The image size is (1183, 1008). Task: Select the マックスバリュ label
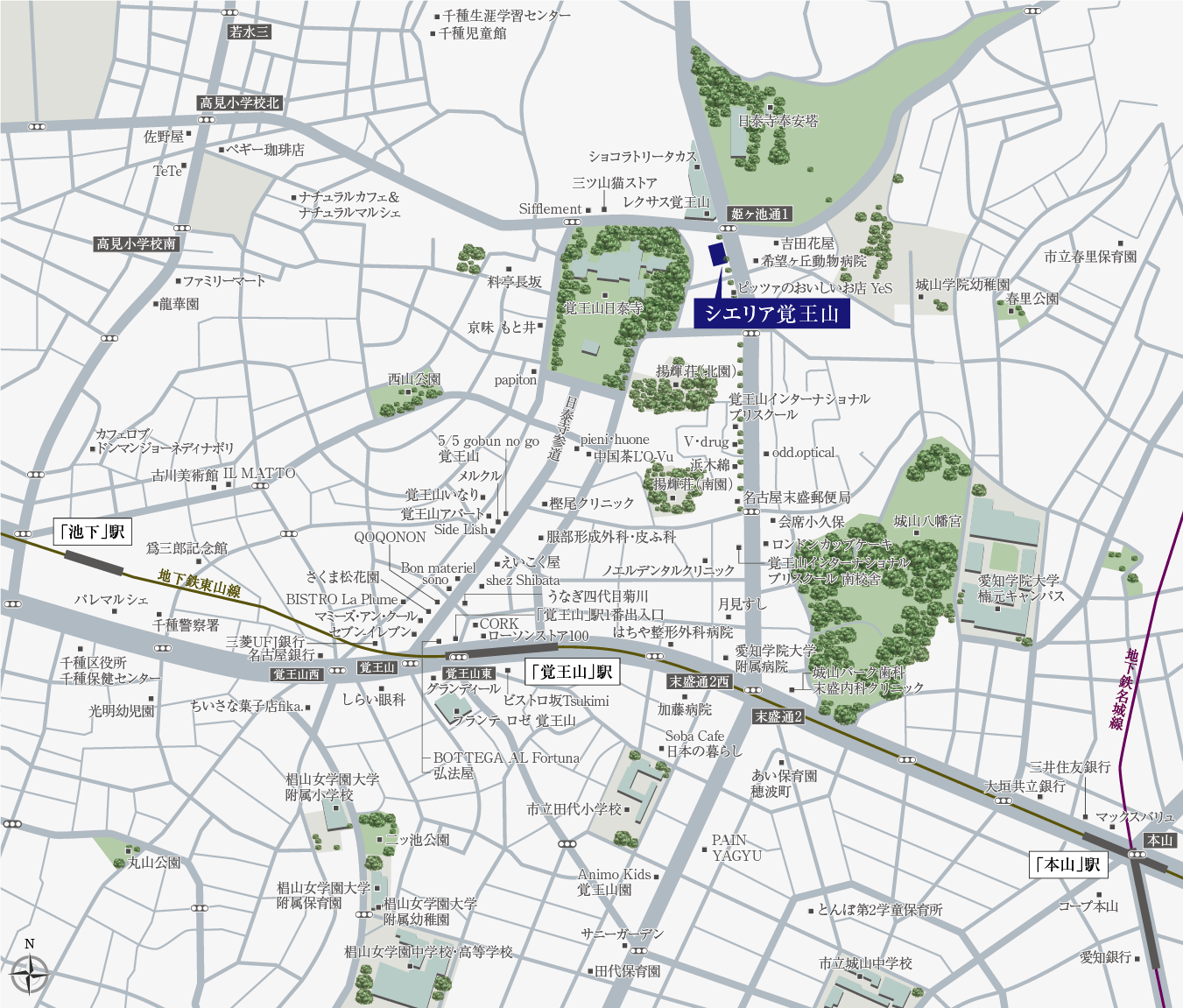(1135, 817)
